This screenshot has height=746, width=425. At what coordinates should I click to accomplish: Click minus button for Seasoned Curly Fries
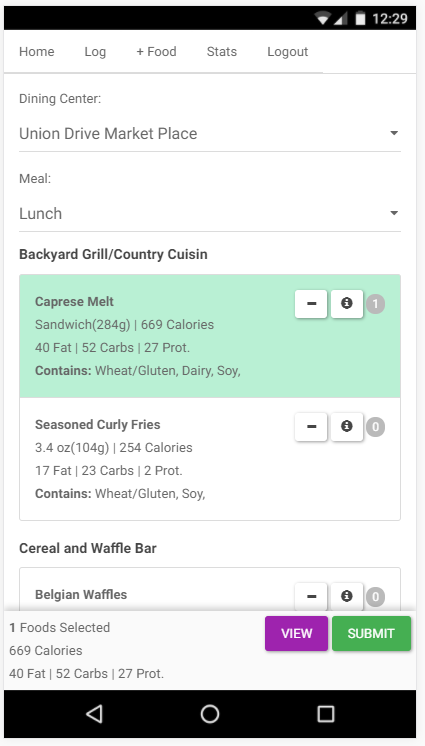click(311, 427)
